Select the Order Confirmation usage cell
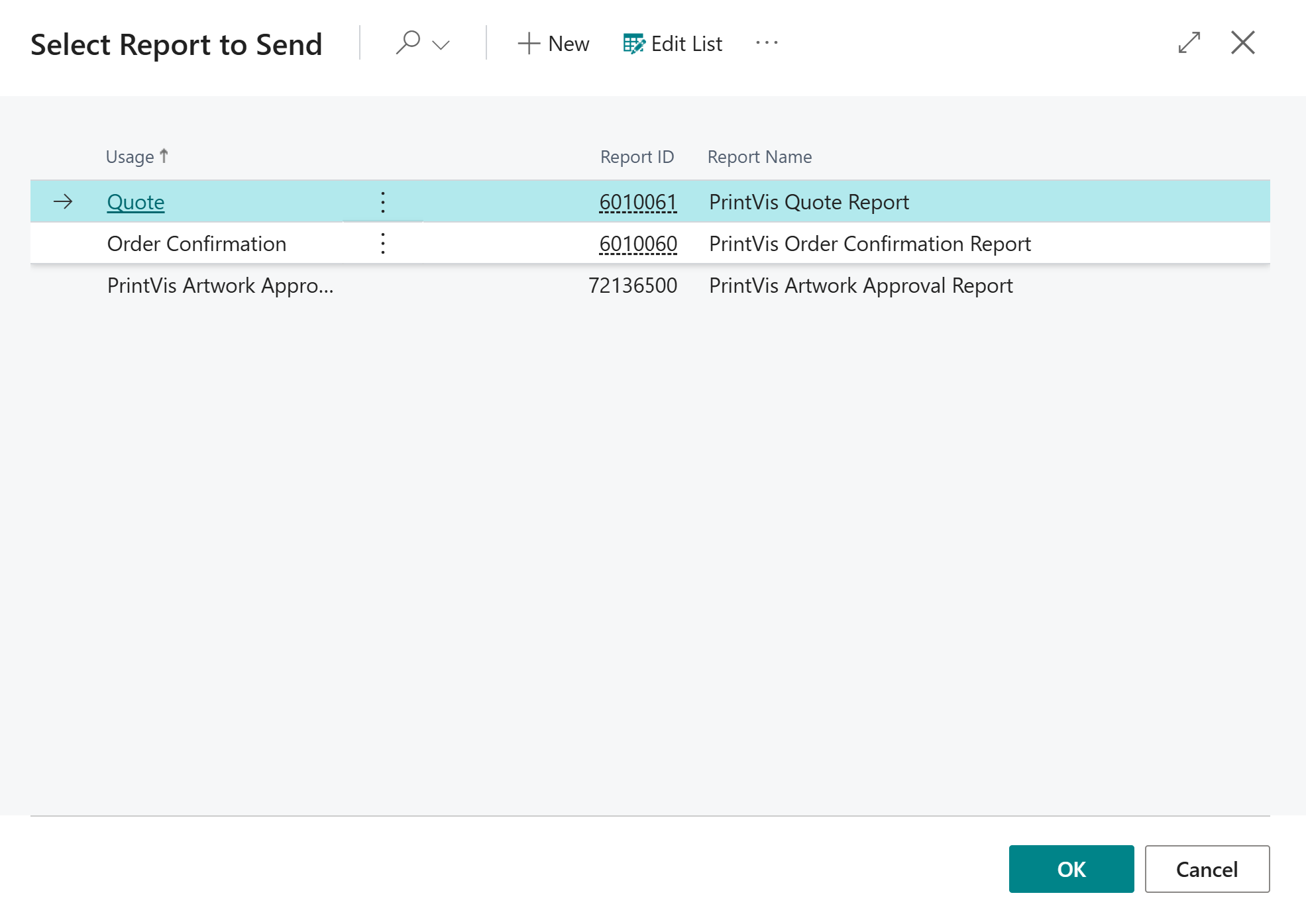The width and height of the screenshot is (1306, 924). pos(197,244)
